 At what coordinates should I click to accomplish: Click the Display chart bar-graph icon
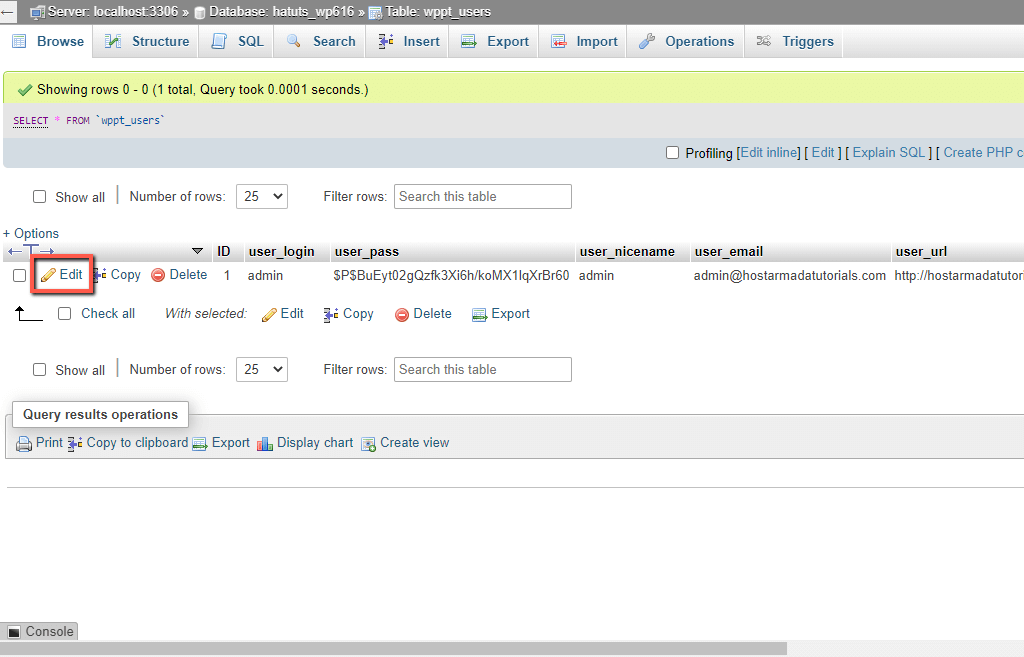[x=265, y=444]
